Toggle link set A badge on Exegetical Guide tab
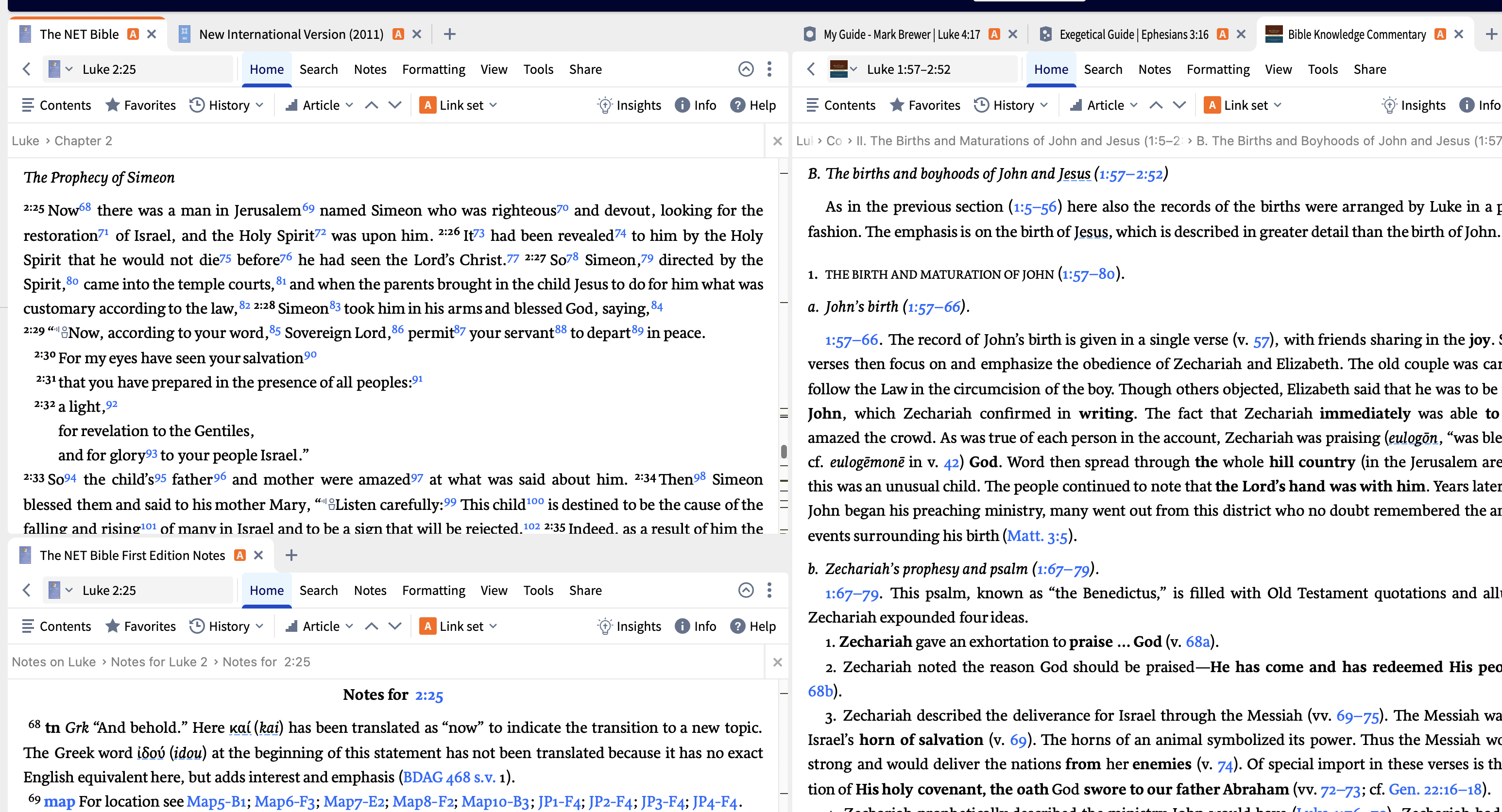Image resolution: width=1502 pixels, height=812 pixels. (x=1223, y=34)
